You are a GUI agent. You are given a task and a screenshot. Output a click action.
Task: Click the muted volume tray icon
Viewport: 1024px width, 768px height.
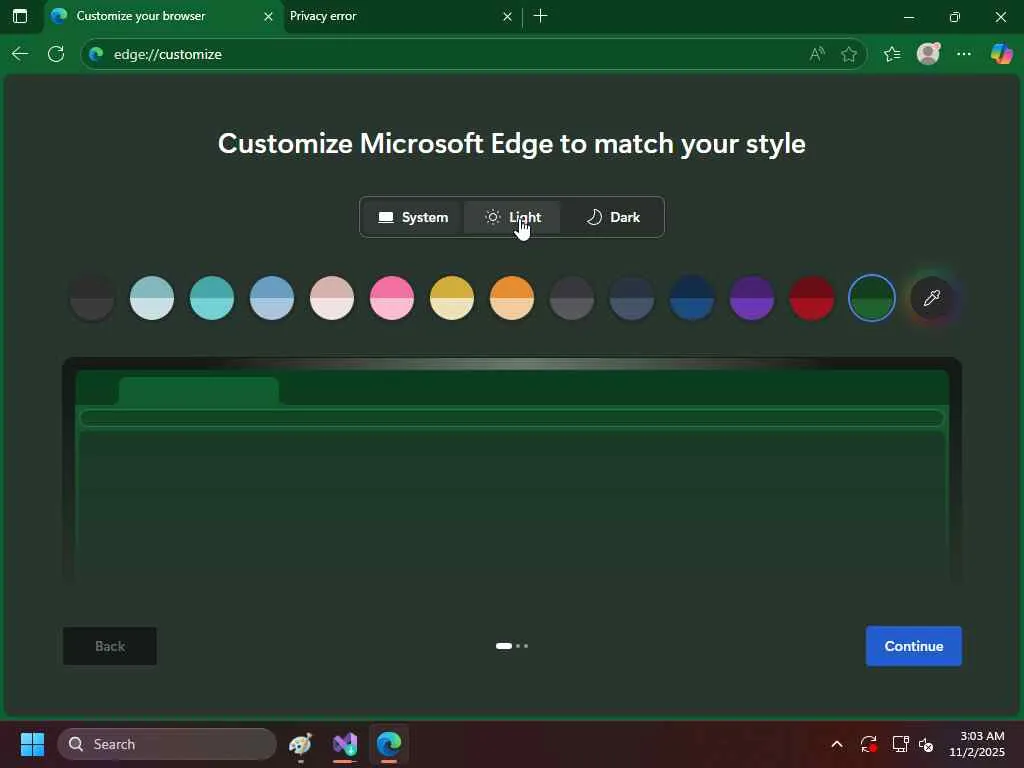click(x=926, y=744)
